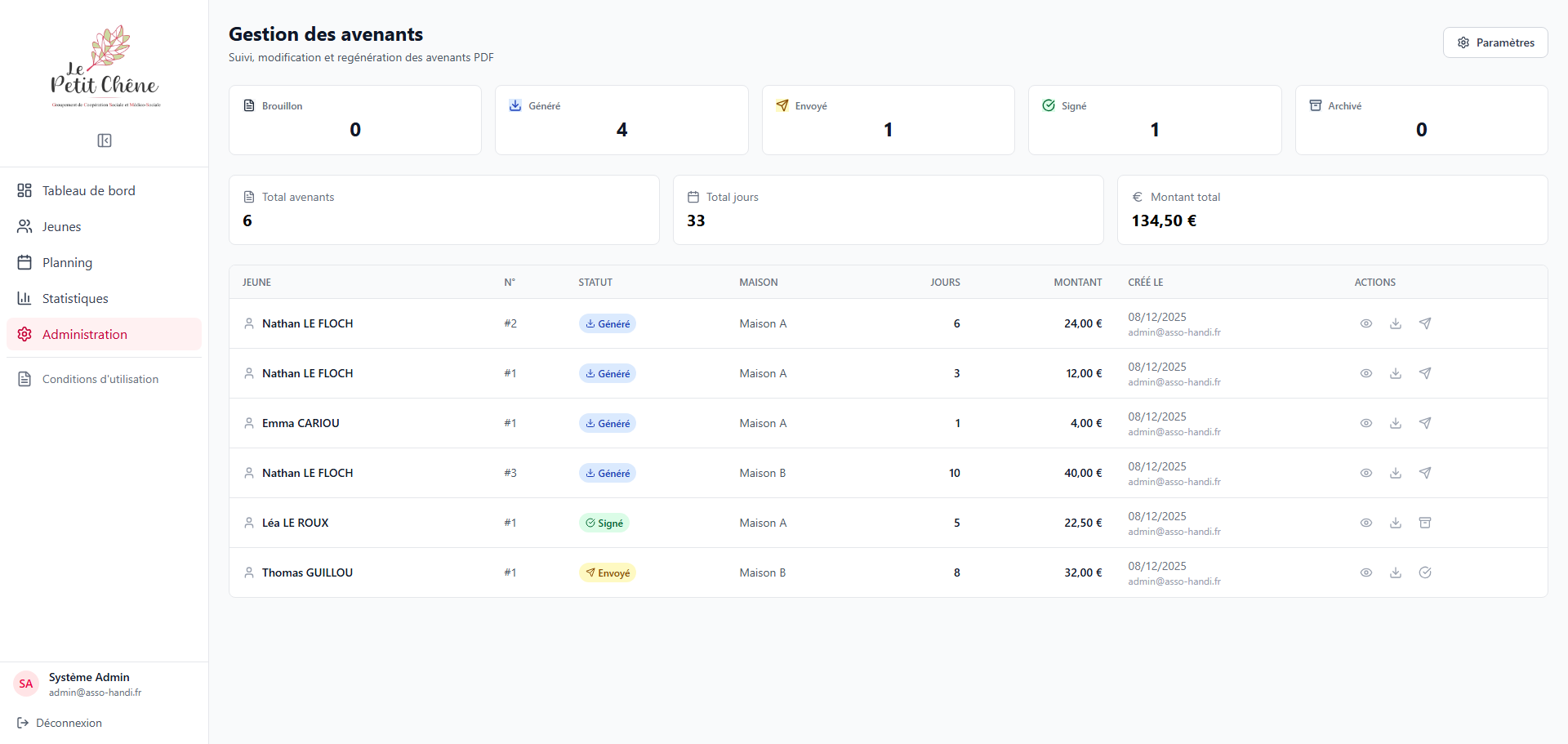The width and height of the screenshot is (1568, 744).
Task: Open Paramètres settings
Action: (x=1495, y=42)
